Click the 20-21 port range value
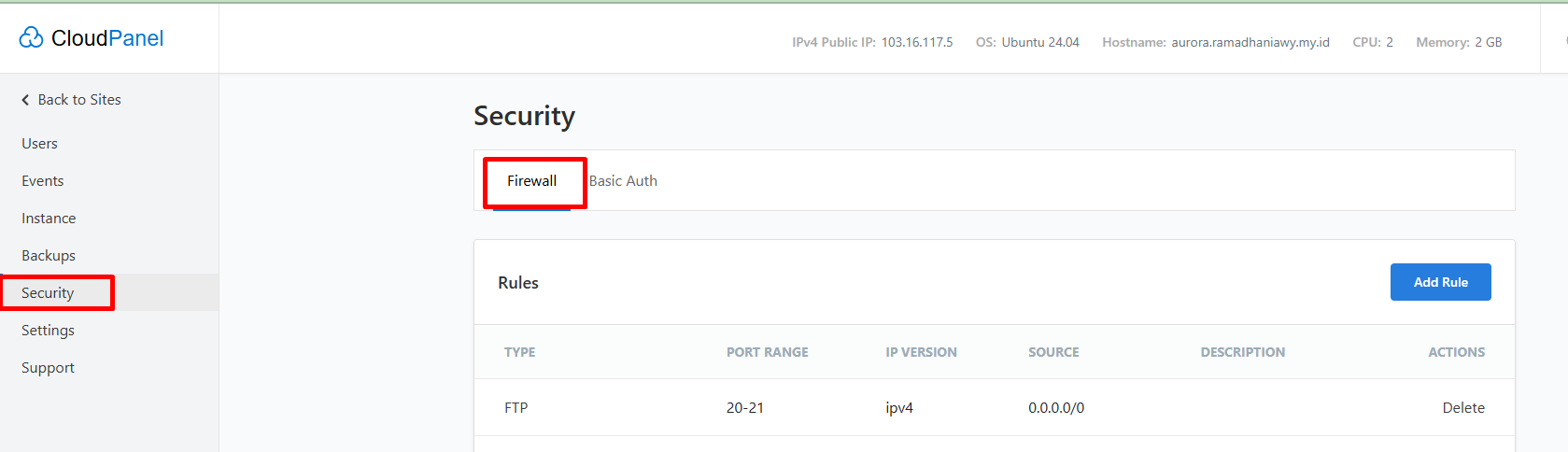Image resolution: width=1568 pixels, height=452 pixels. click(745, 408)
